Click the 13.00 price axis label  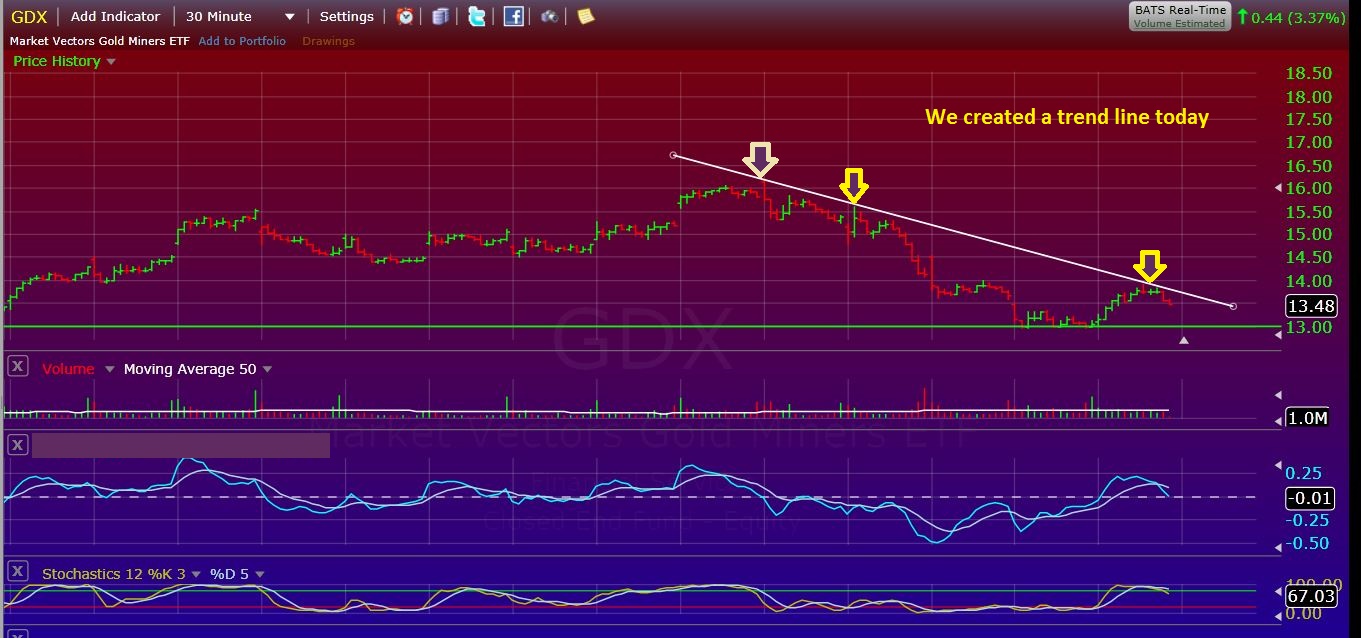pyautogui.click(x=1309, y=327)
